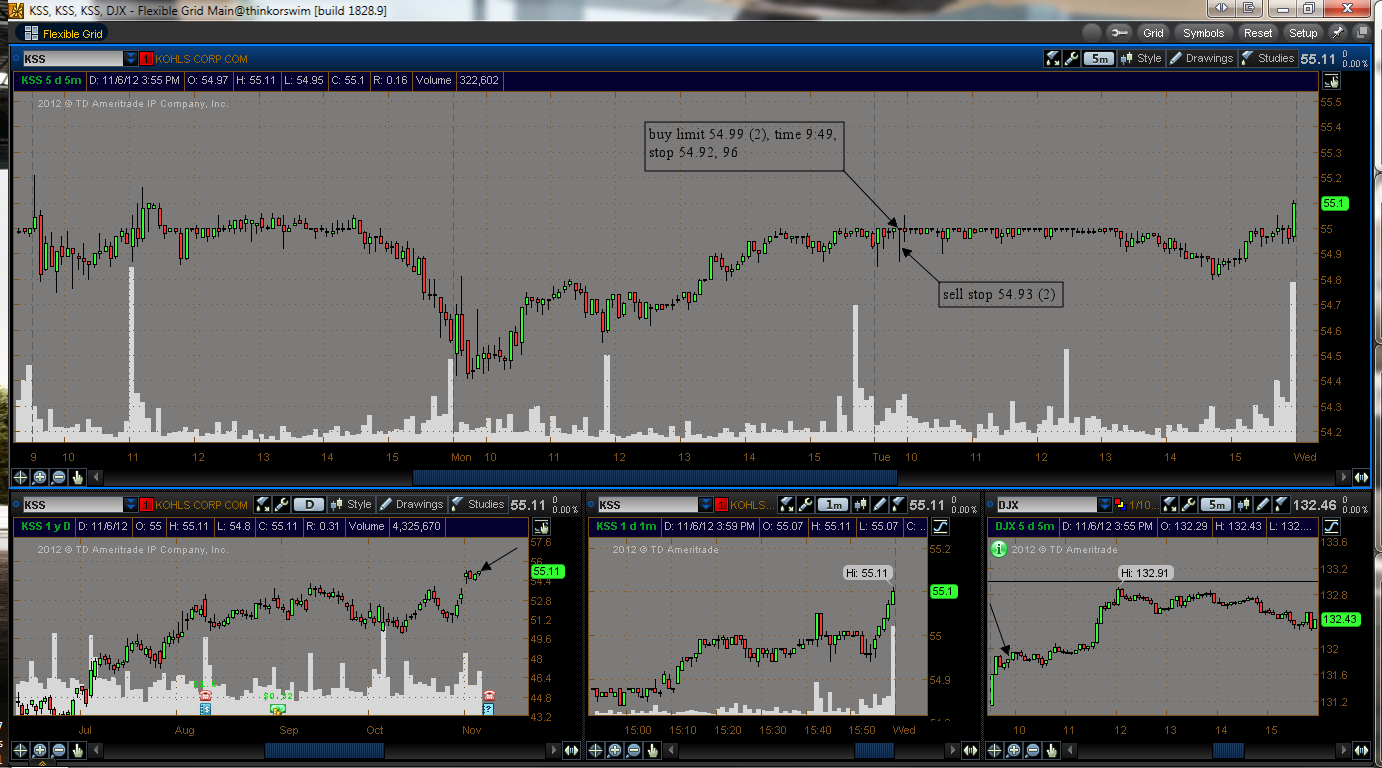1382x768 pixels.
Task: Open Style menu in main chart
Action: (1141, 58)
